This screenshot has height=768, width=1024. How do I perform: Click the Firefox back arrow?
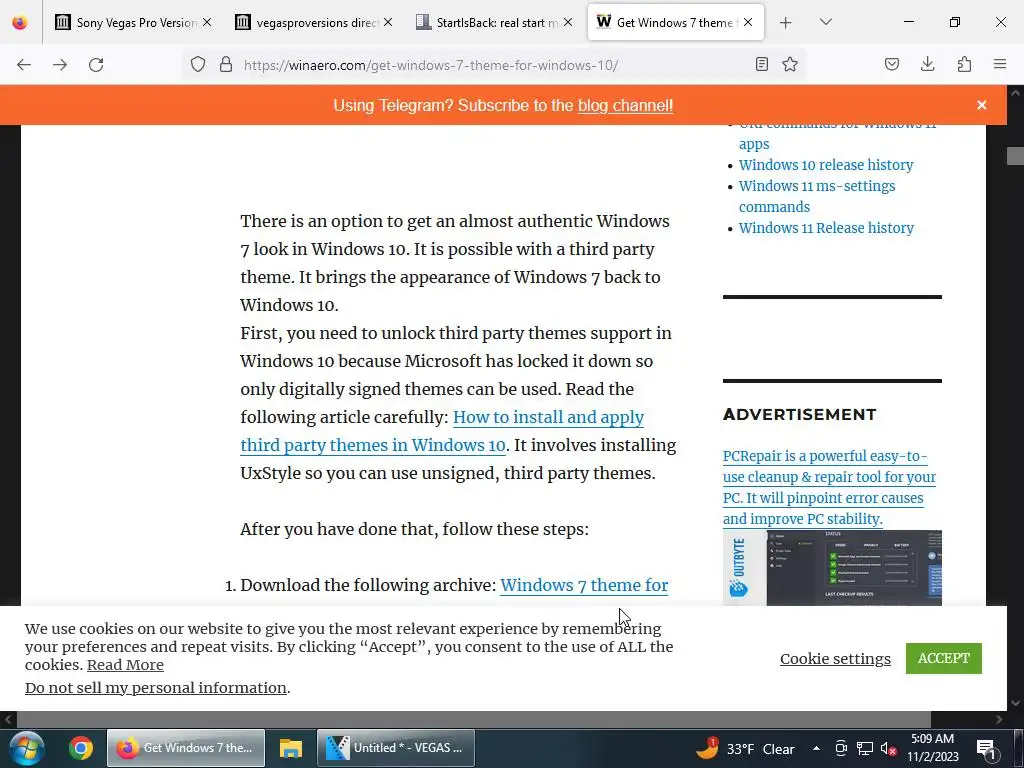24,65
